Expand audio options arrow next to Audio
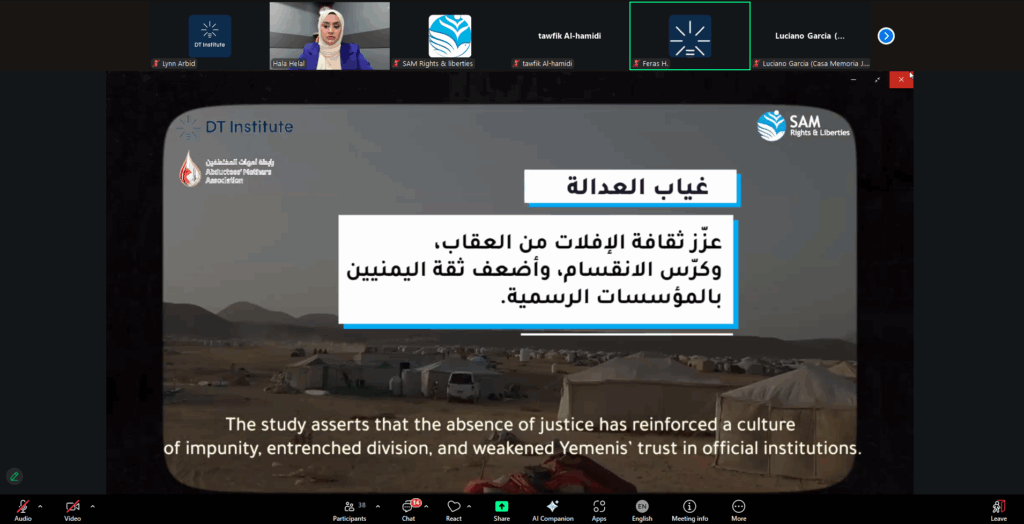Image resolution: width=1024 pixels, height=524 pixels. click(x=40, y=506)
